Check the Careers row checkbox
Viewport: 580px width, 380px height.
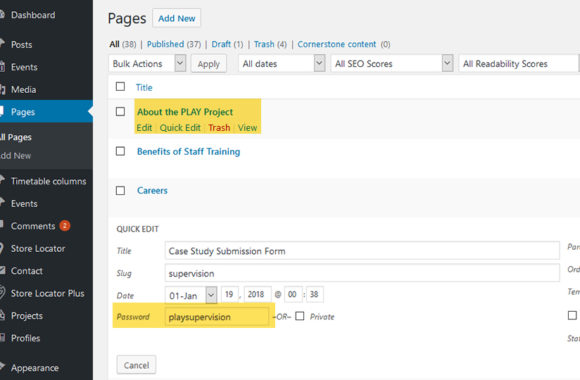tap(120, 191)
